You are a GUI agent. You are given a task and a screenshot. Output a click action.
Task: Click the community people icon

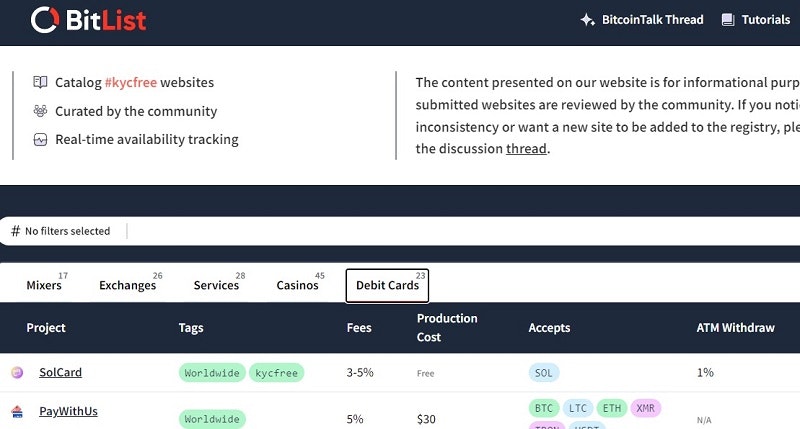click(40, 111)
